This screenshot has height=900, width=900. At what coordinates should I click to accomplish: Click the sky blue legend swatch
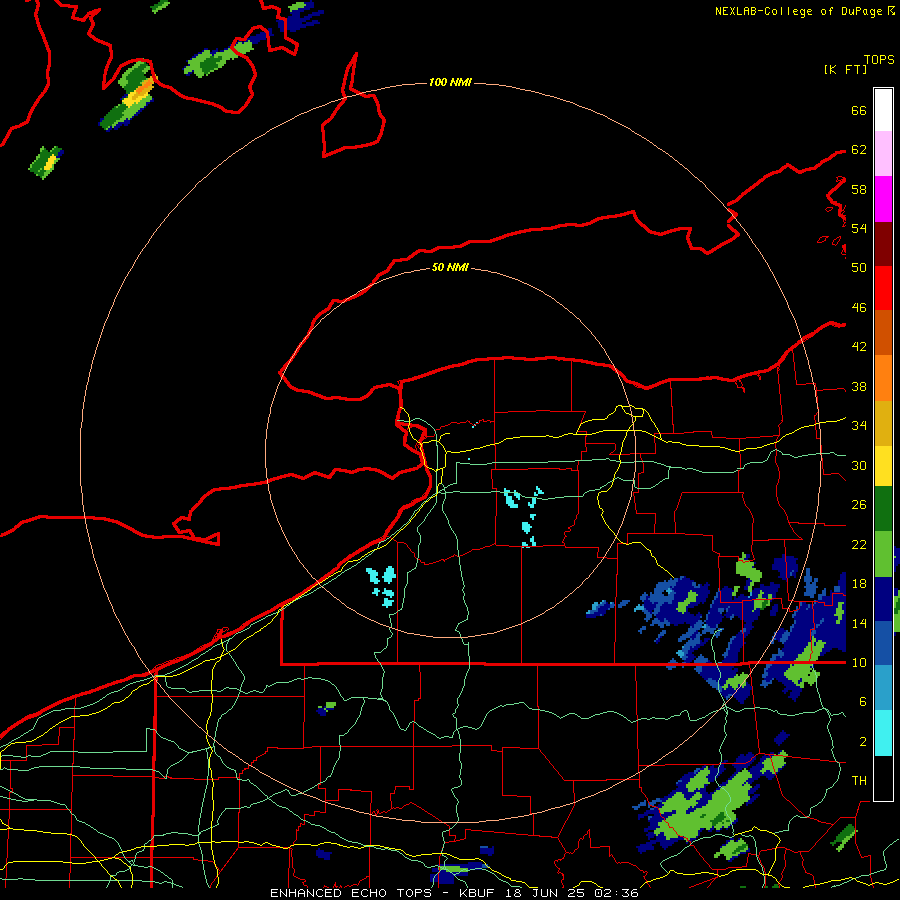pos(883,688)
